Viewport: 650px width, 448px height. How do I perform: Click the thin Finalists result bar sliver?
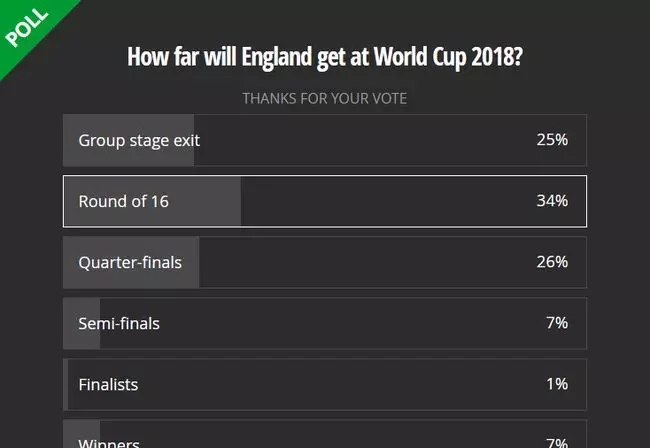pos(66,384)
